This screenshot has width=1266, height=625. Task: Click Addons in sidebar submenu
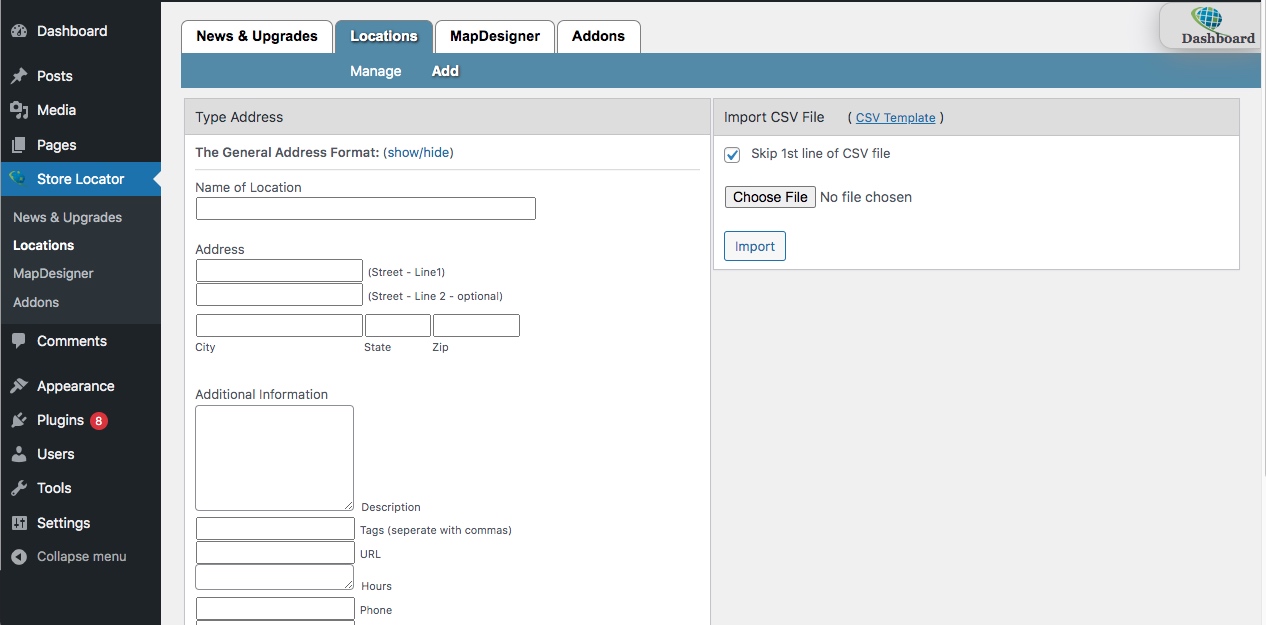click(x=36, y=302)
